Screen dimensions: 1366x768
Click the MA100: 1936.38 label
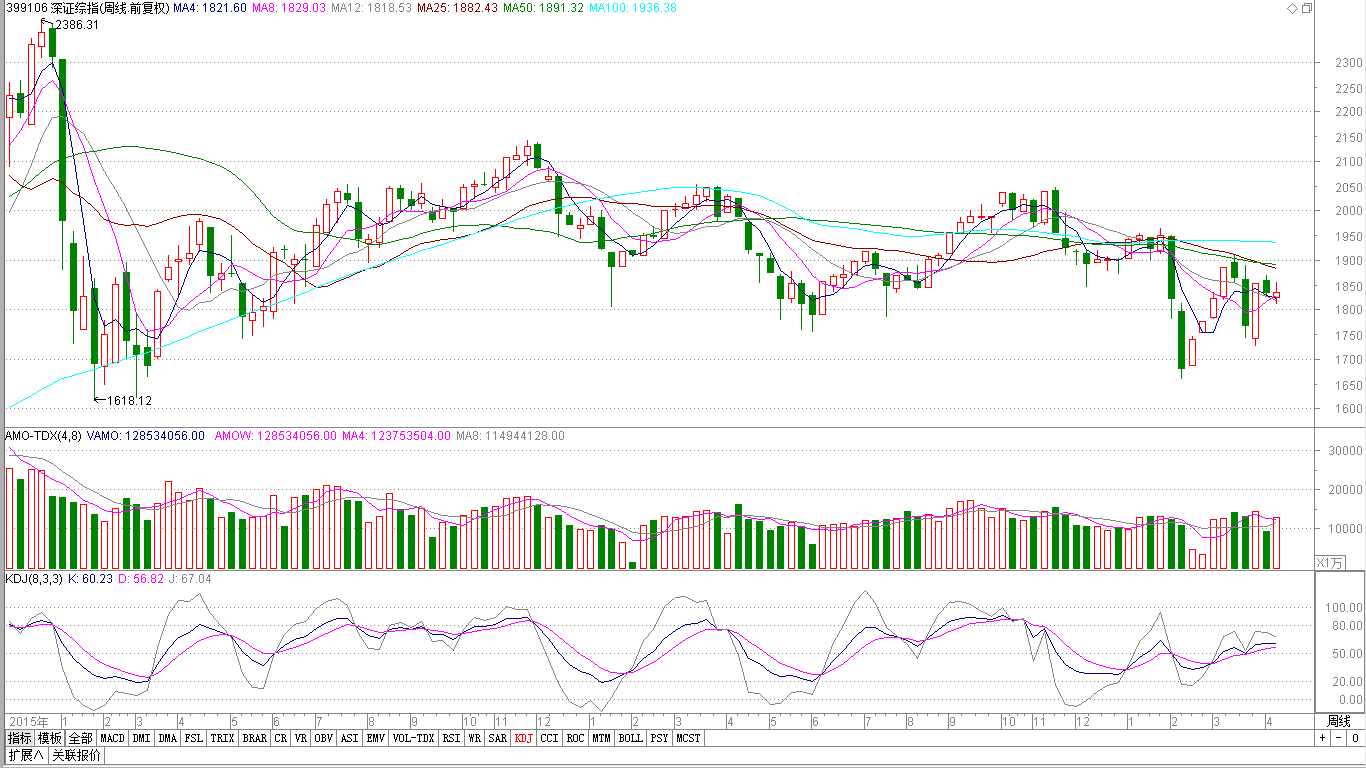coord(633,8)
